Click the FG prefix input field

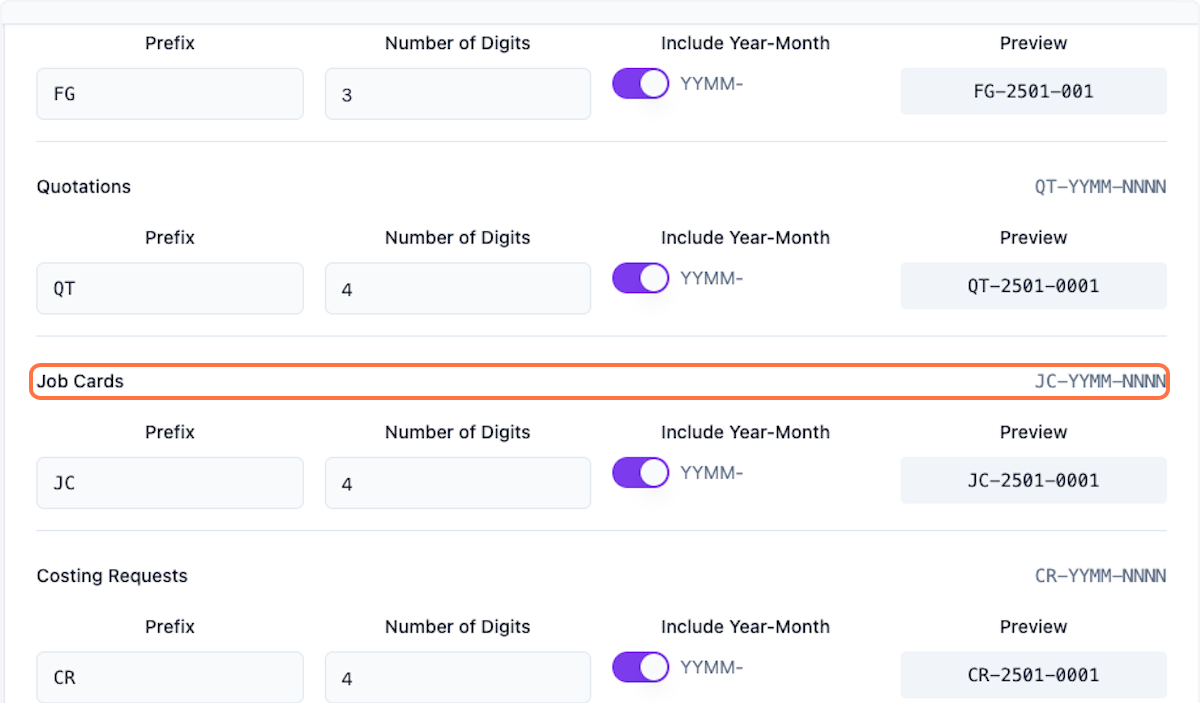pyautogui.click(x=170, y=95)
